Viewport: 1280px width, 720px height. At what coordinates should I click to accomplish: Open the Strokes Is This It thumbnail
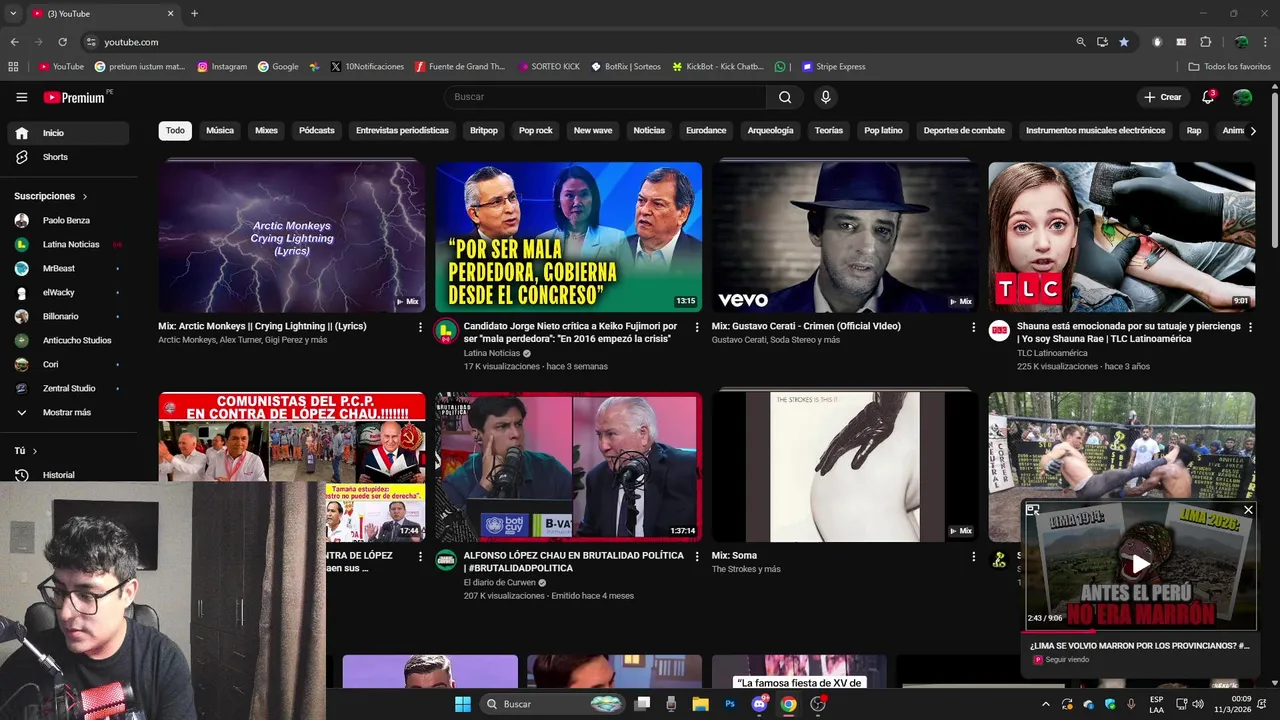pos(845,467)
